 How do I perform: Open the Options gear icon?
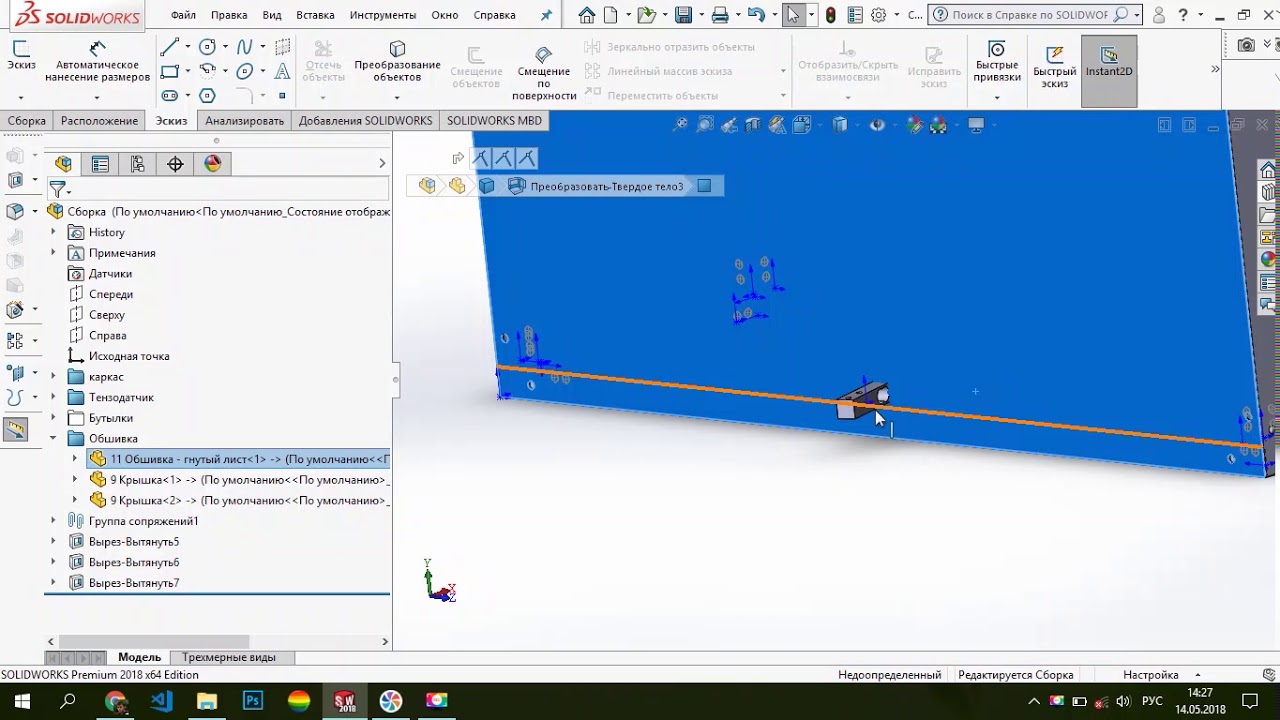[x=879, y=15]
